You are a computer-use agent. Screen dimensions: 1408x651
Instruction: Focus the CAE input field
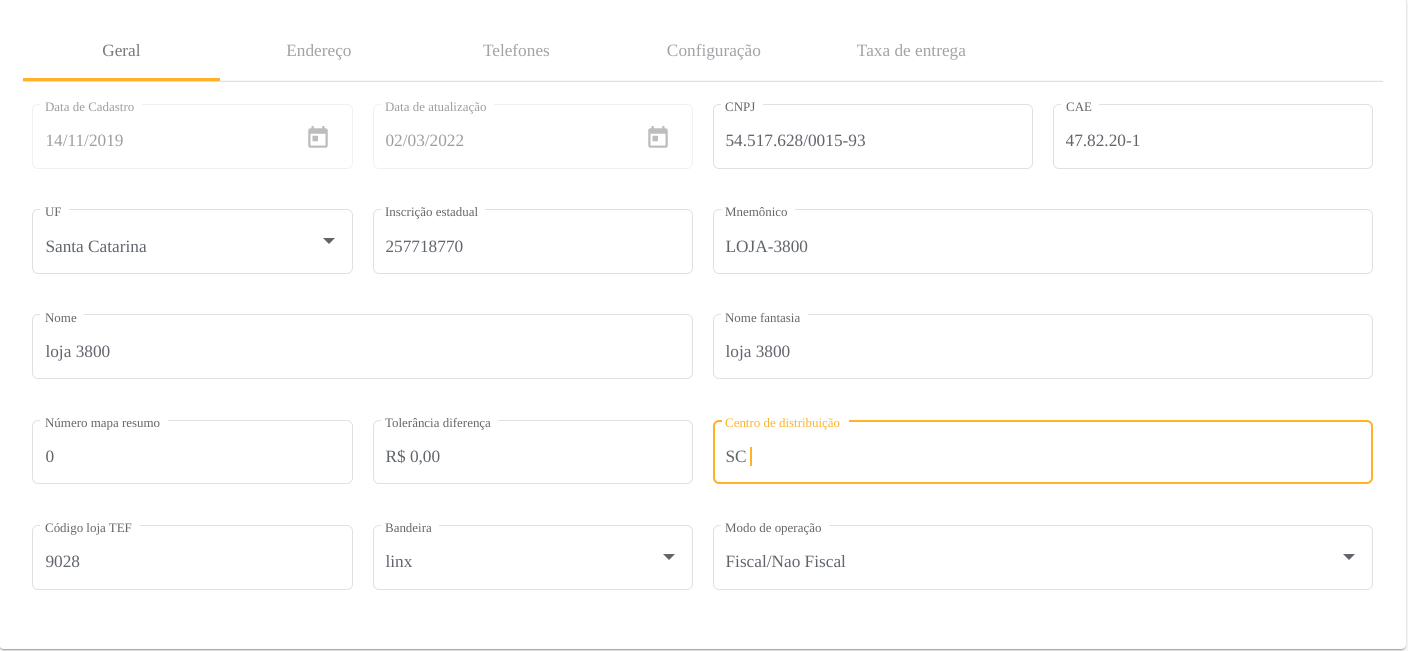point(1212,140)
